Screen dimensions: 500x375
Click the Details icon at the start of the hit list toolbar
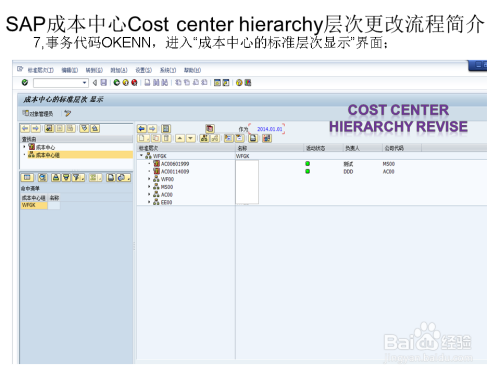pyautogui.click(x=27, y=177)
